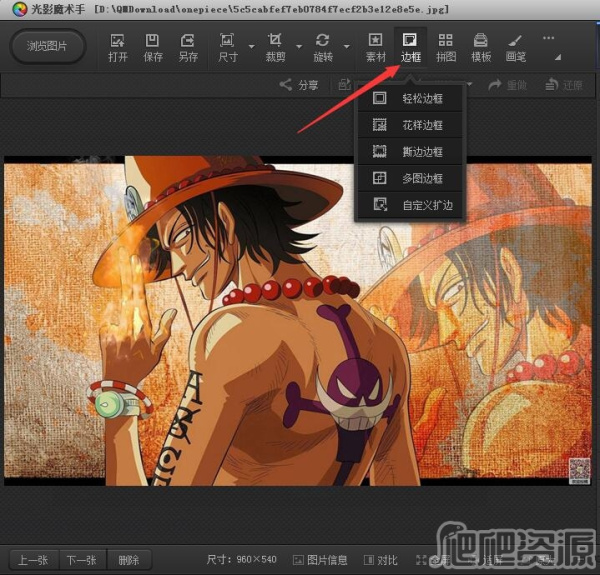600x575 pixels.
Task: Choose 多图边框 from the border menu
Action: [410, 178]
